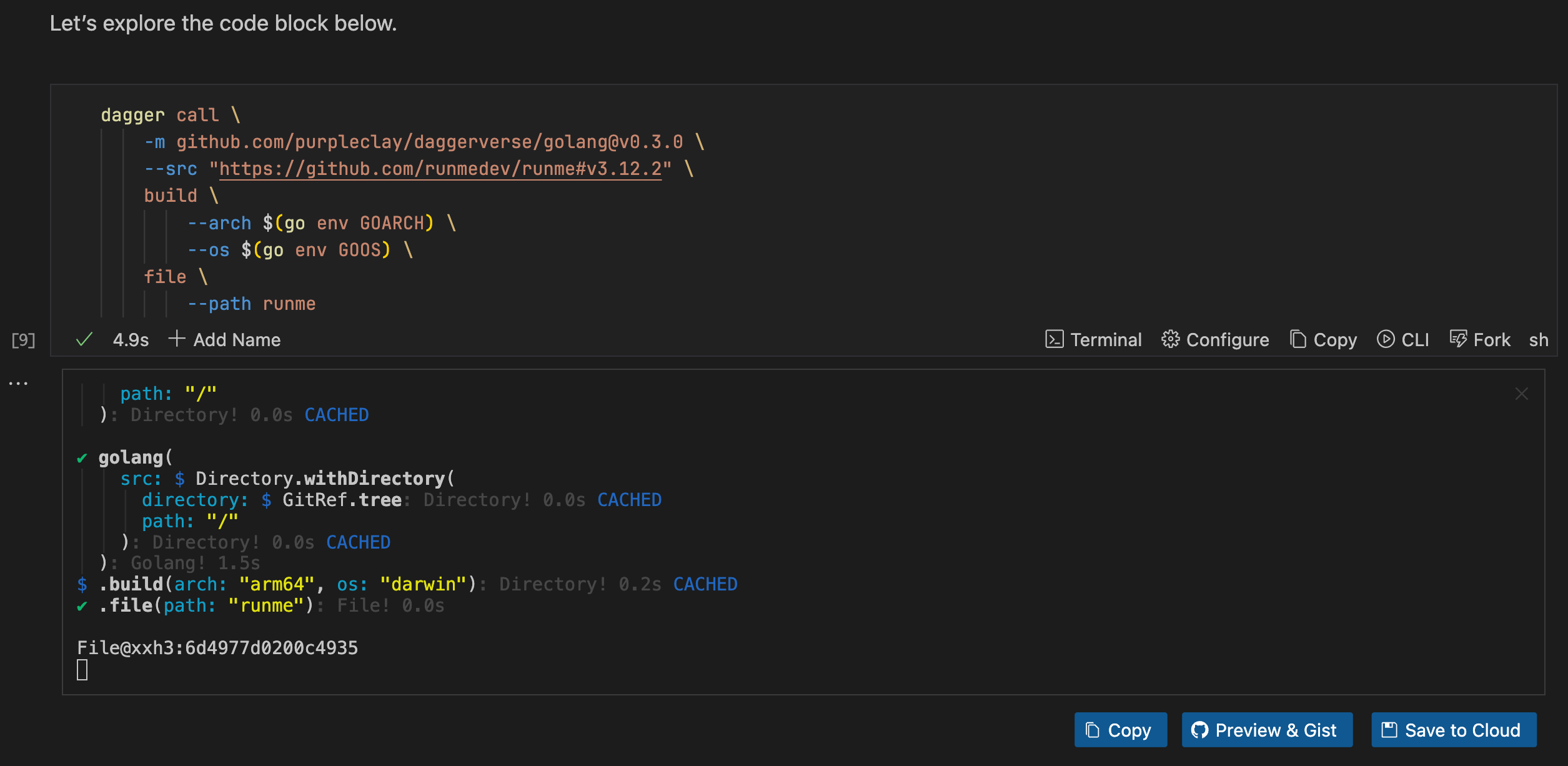Run the cell via CLI icon
This screenshot has width=1568, height=766.
pyautogui.click(x=1386, y=339)
